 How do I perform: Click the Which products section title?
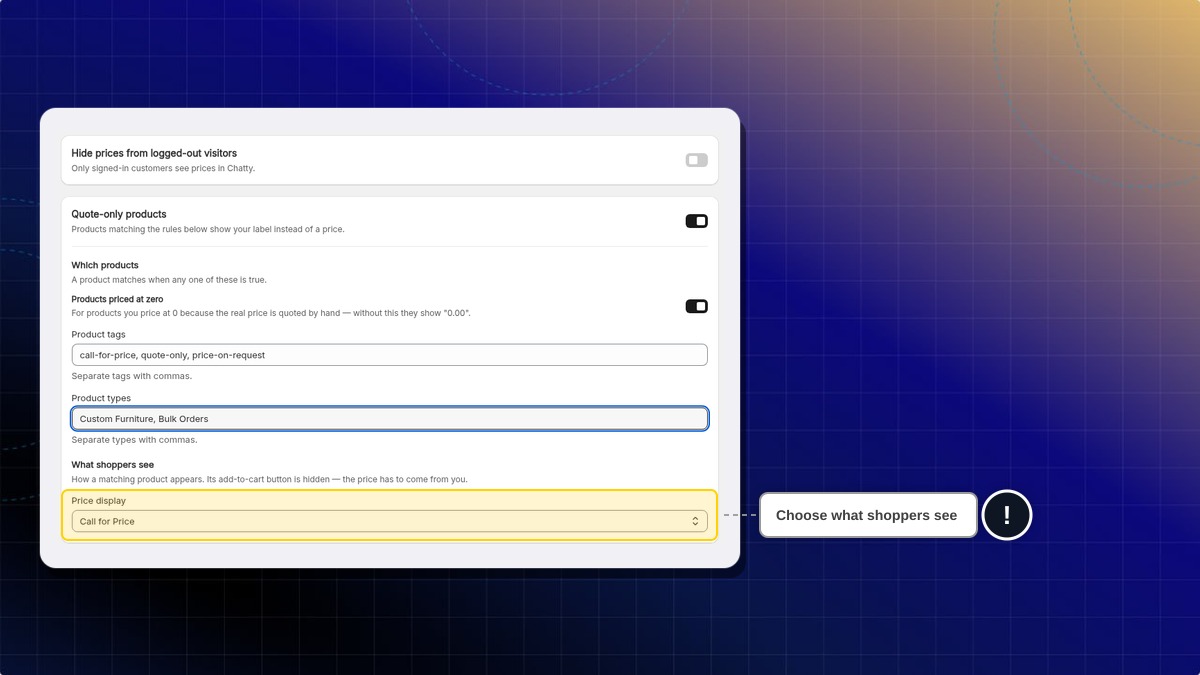click(105, 265)
